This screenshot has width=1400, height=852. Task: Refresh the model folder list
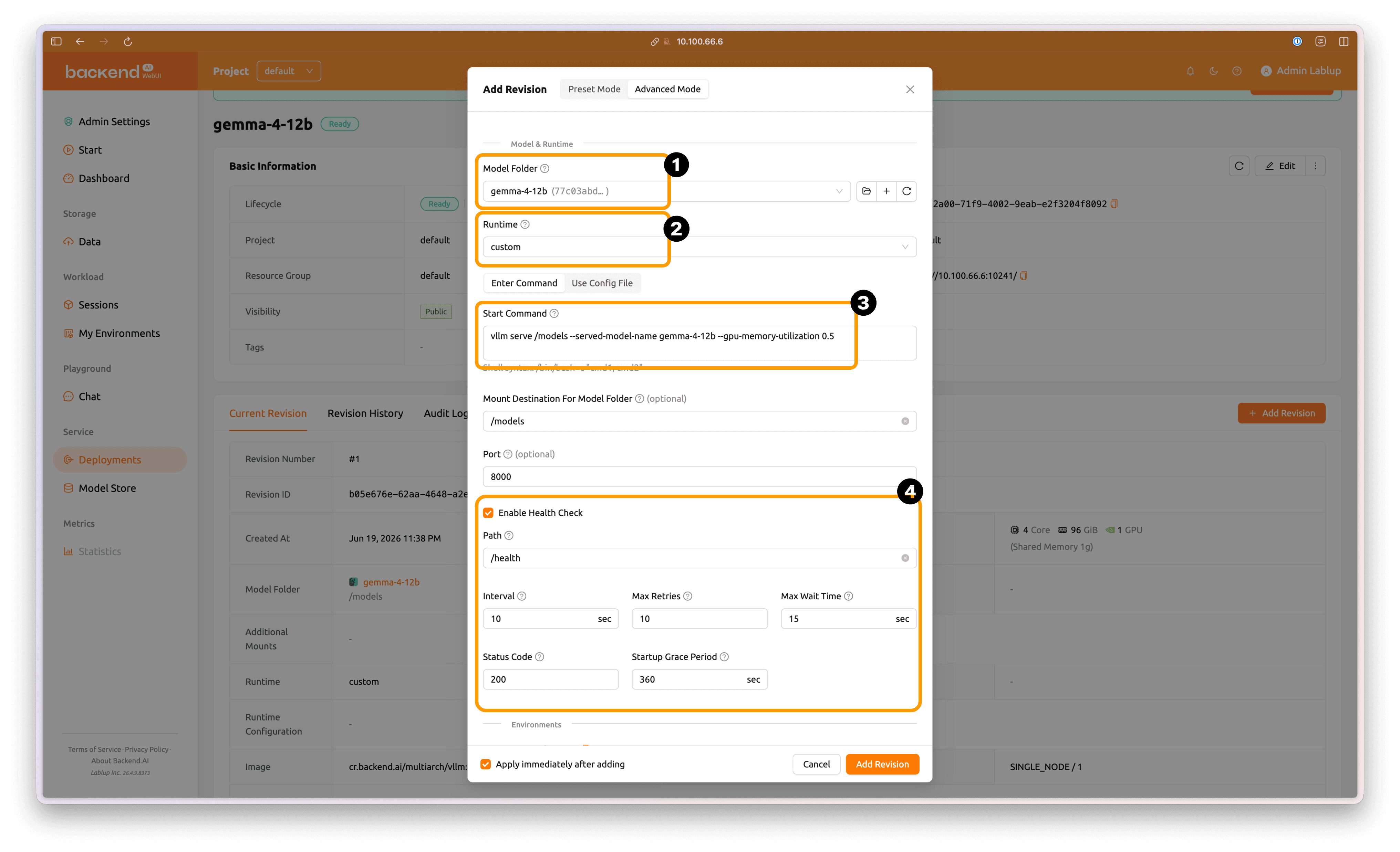(907, 191)
